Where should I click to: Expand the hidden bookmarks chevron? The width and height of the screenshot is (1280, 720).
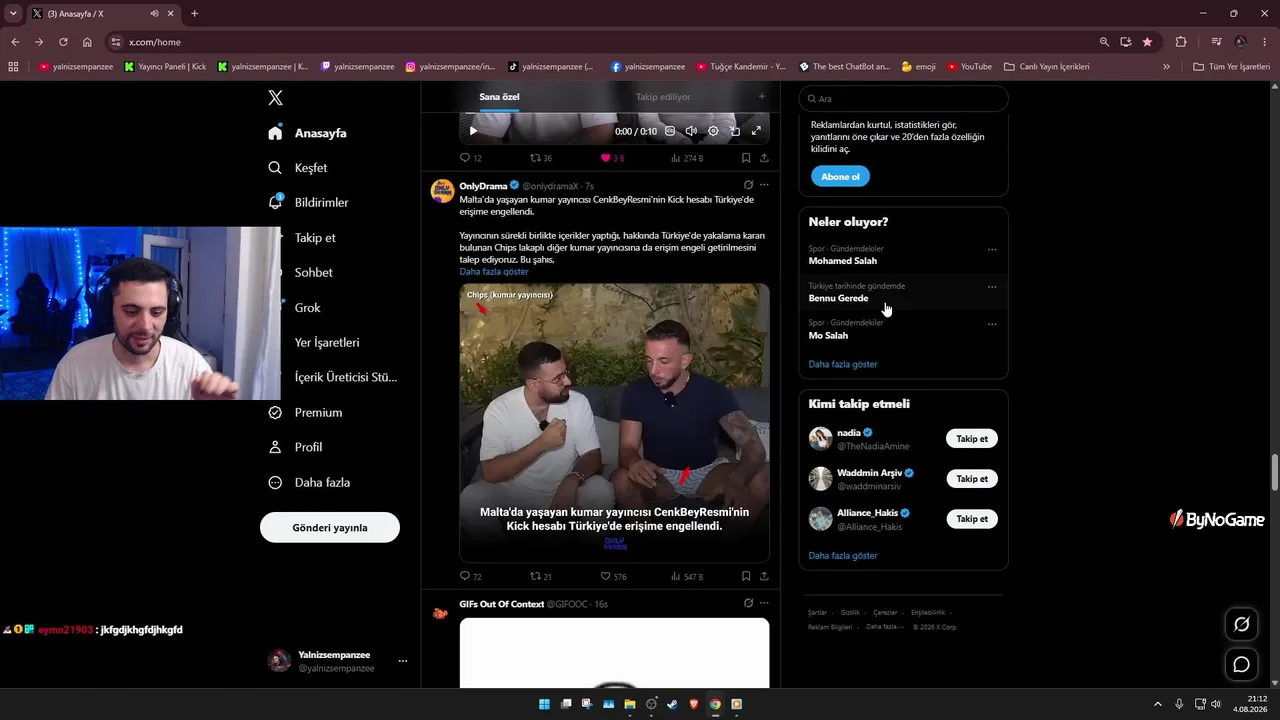click(1166, 67)
